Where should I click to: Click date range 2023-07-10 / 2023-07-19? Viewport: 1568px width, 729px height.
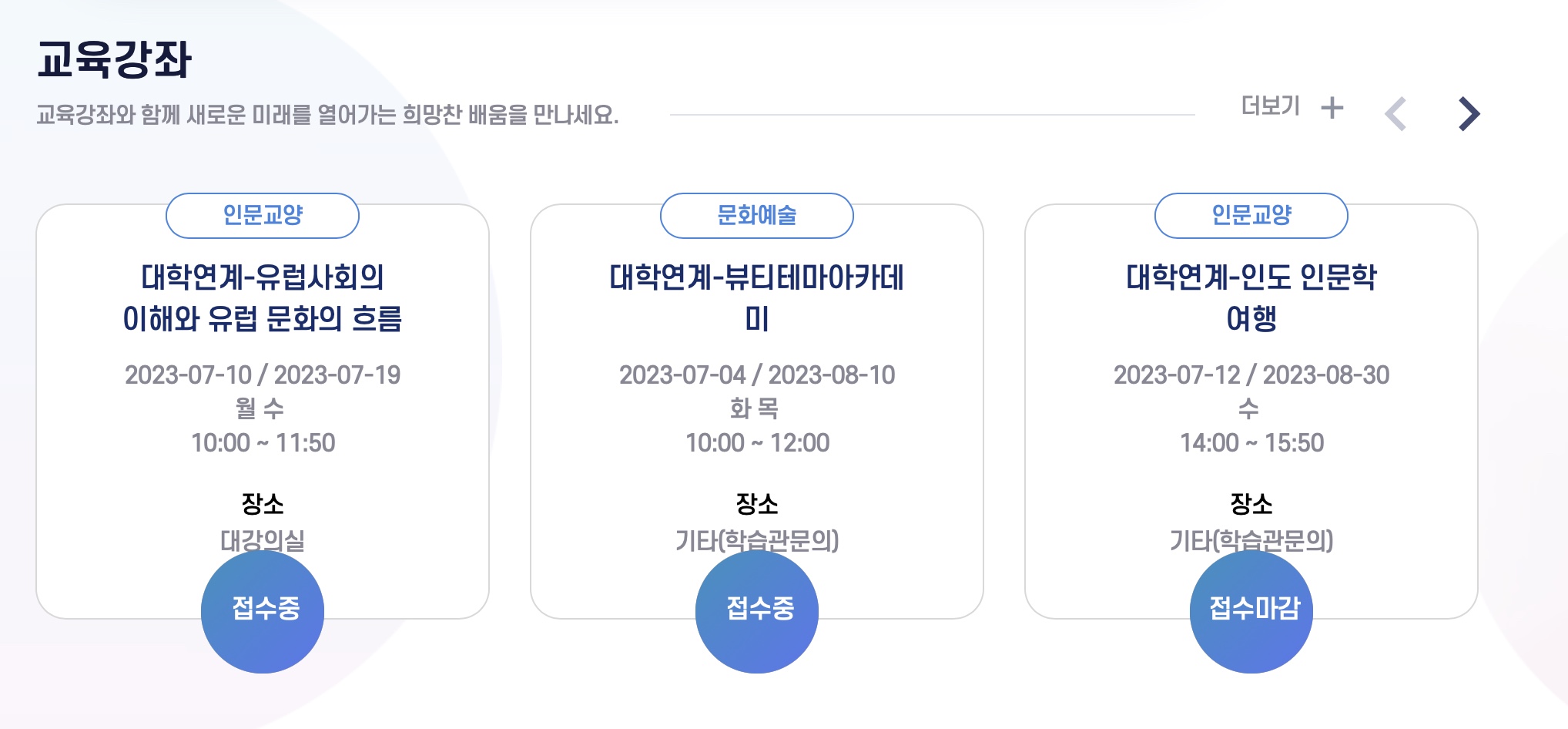click(263, 375)
